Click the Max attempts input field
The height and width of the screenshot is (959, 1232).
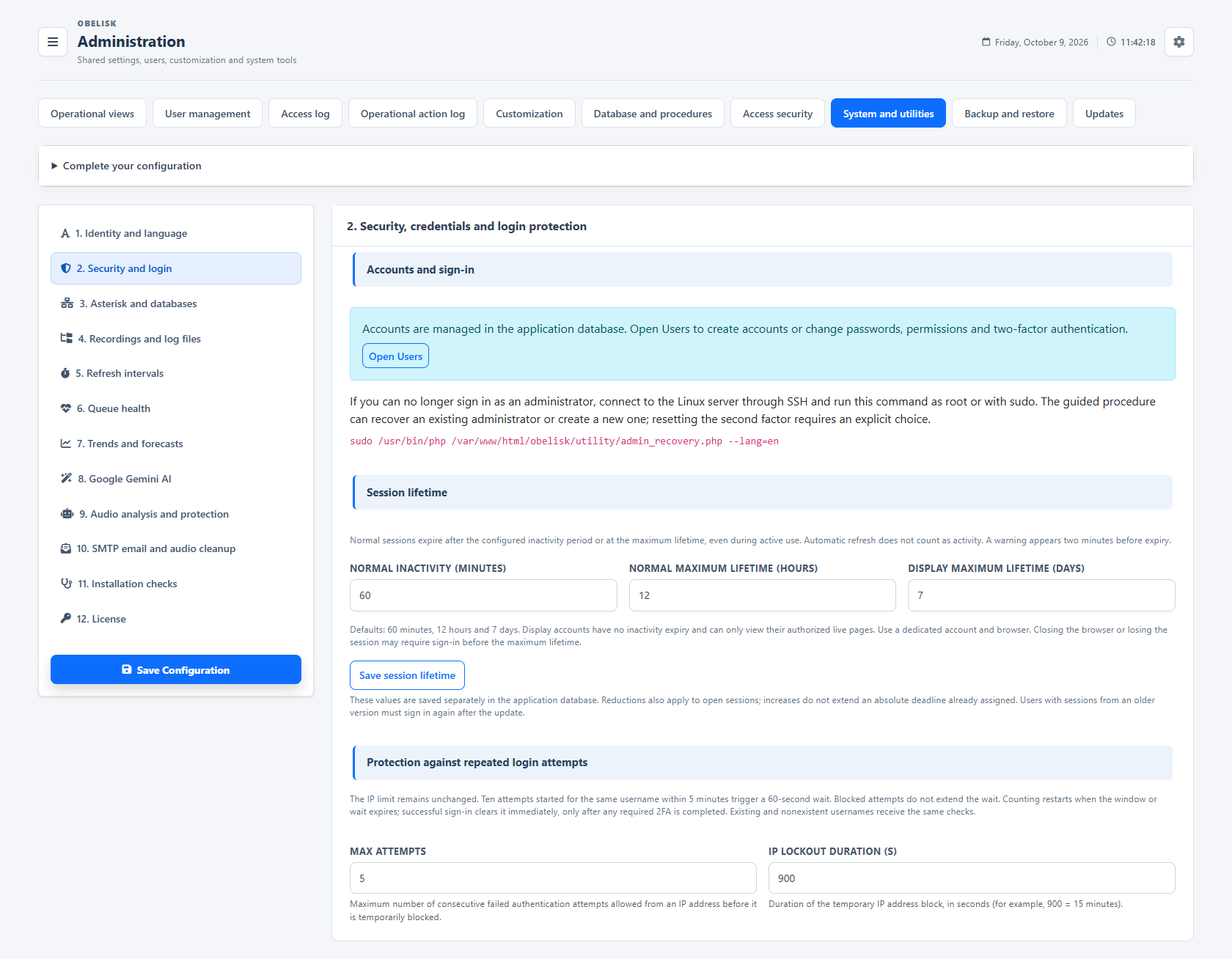click(553, 878)
